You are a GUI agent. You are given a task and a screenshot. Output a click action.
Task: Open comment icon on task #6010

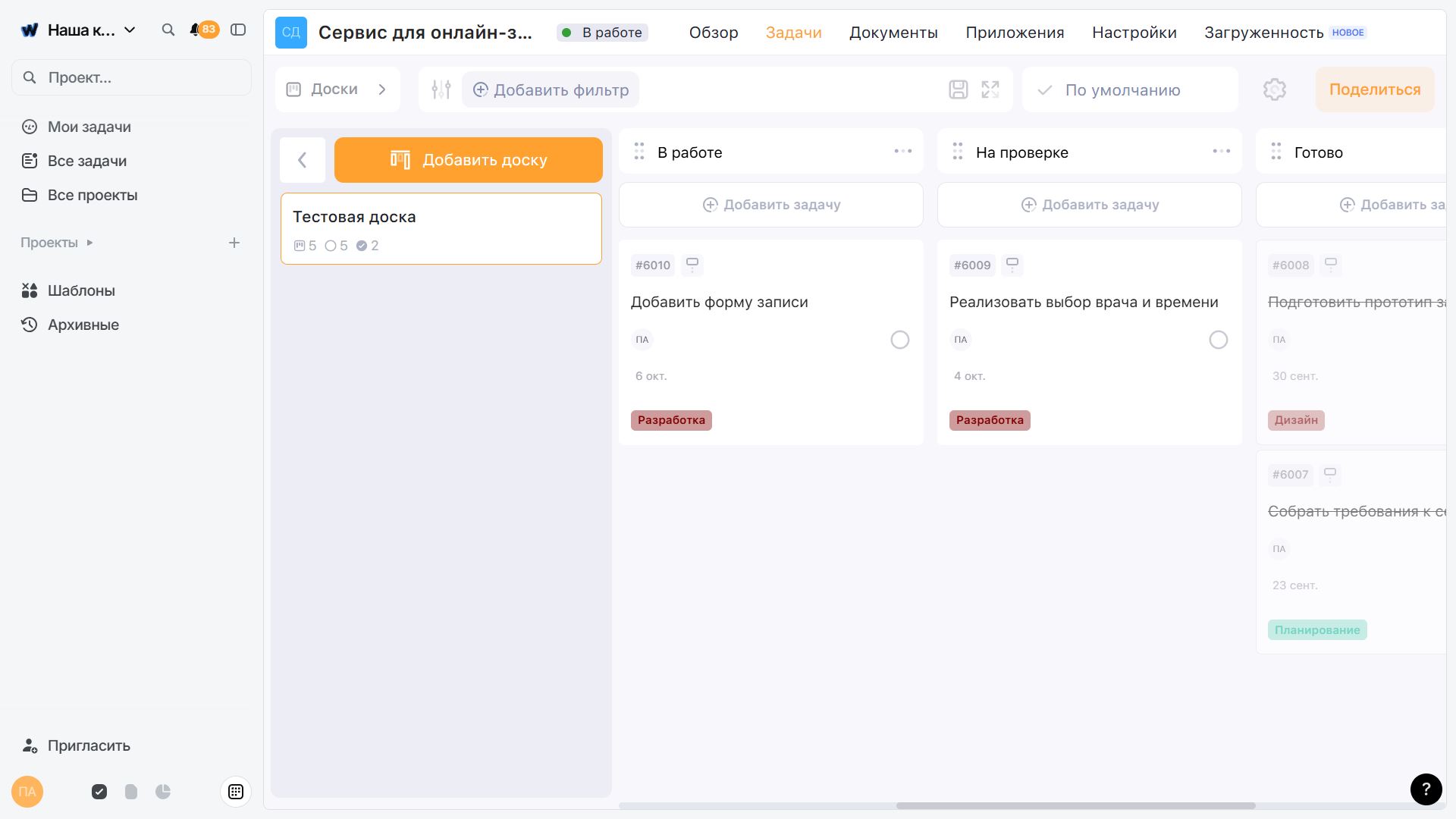[692, 265]
